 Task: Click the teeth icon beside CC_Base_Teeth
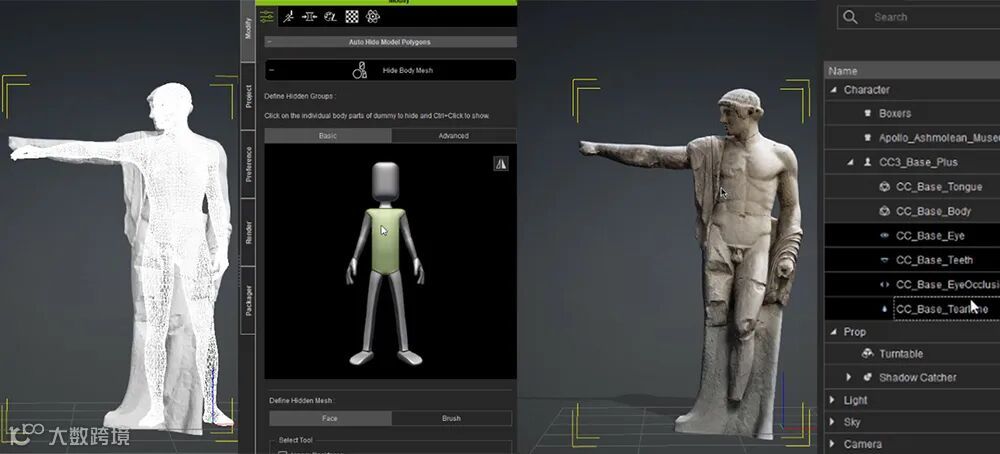884,260
